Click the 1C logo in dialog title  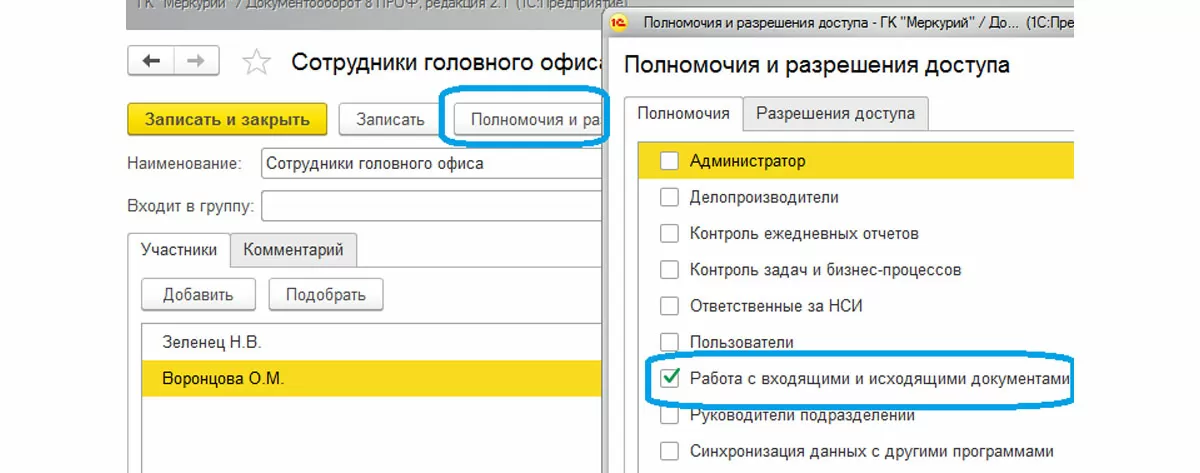(622, 21)
